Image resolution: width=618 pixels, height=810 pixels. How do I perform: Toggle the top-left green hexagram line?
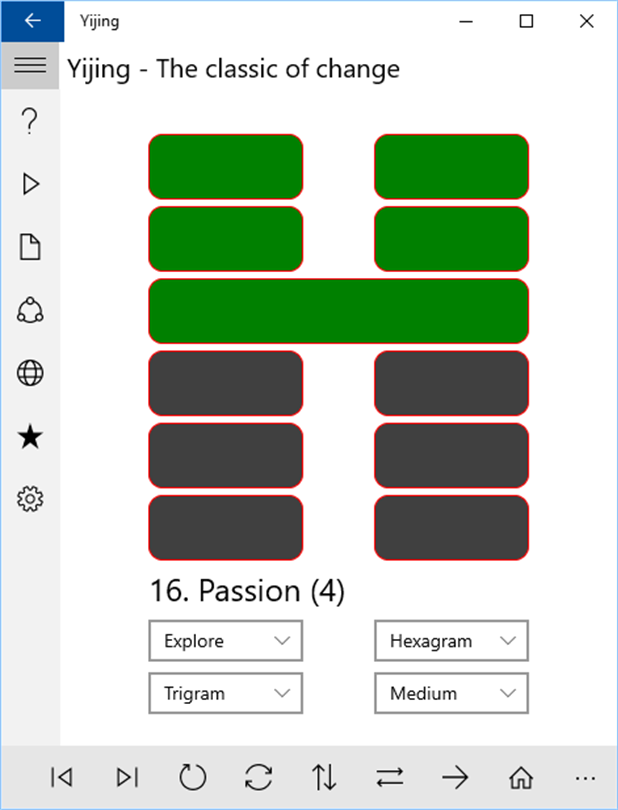225,166
